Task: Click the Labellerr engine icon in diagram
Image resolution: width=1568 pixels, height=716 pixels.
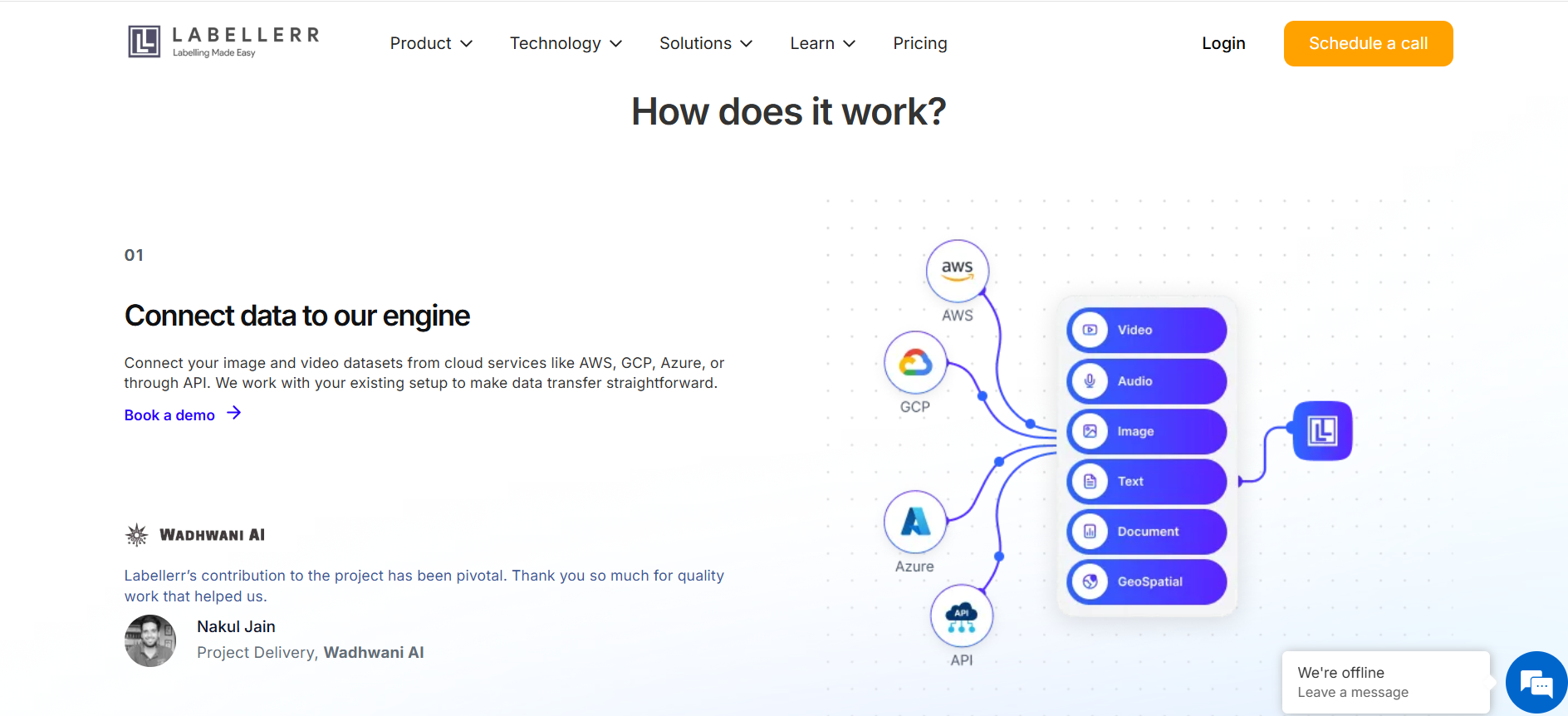Action: [x=1323, y=431]
